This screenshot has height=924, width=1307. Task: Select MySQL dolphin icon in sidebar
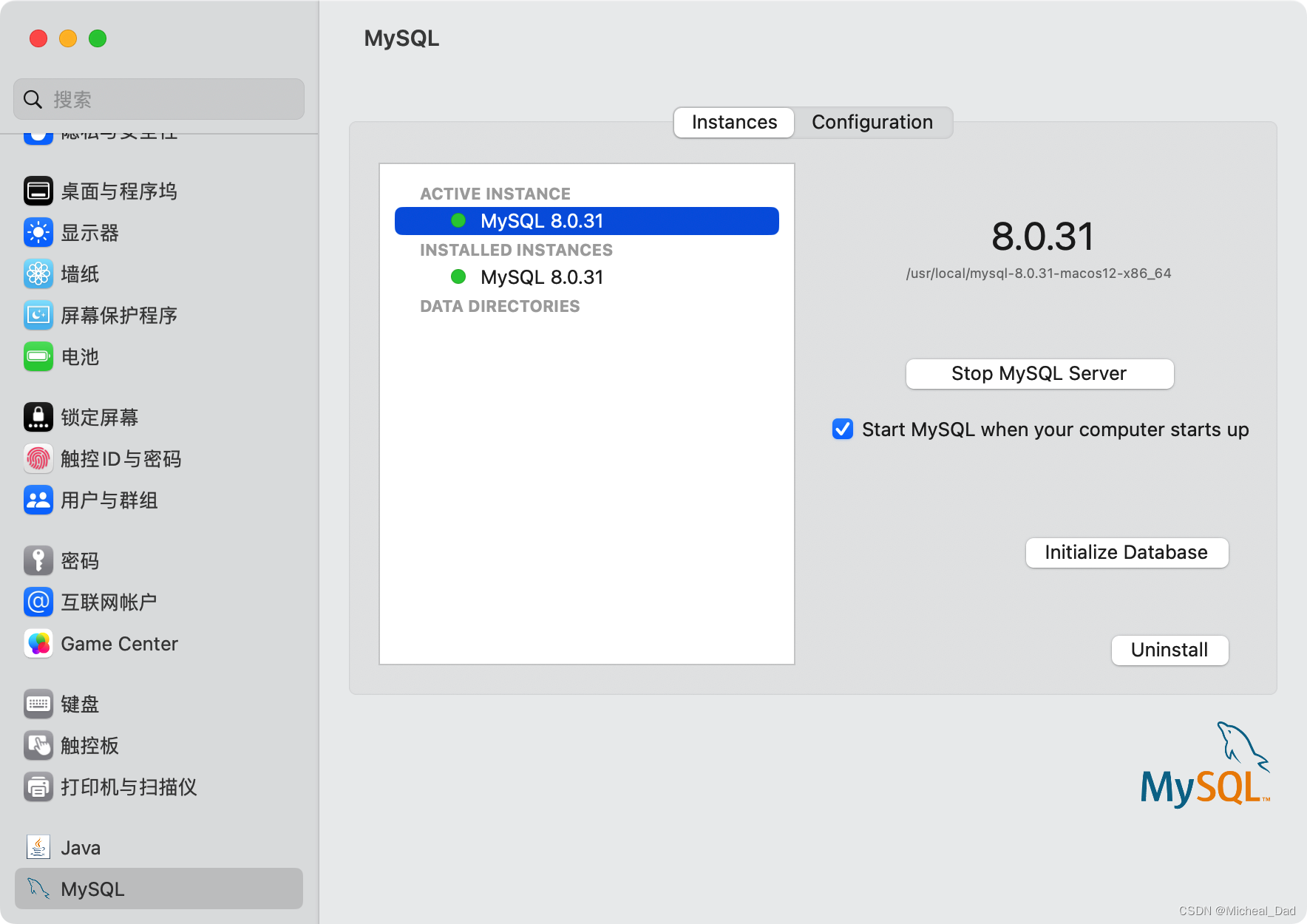click(x=38, y=889)
